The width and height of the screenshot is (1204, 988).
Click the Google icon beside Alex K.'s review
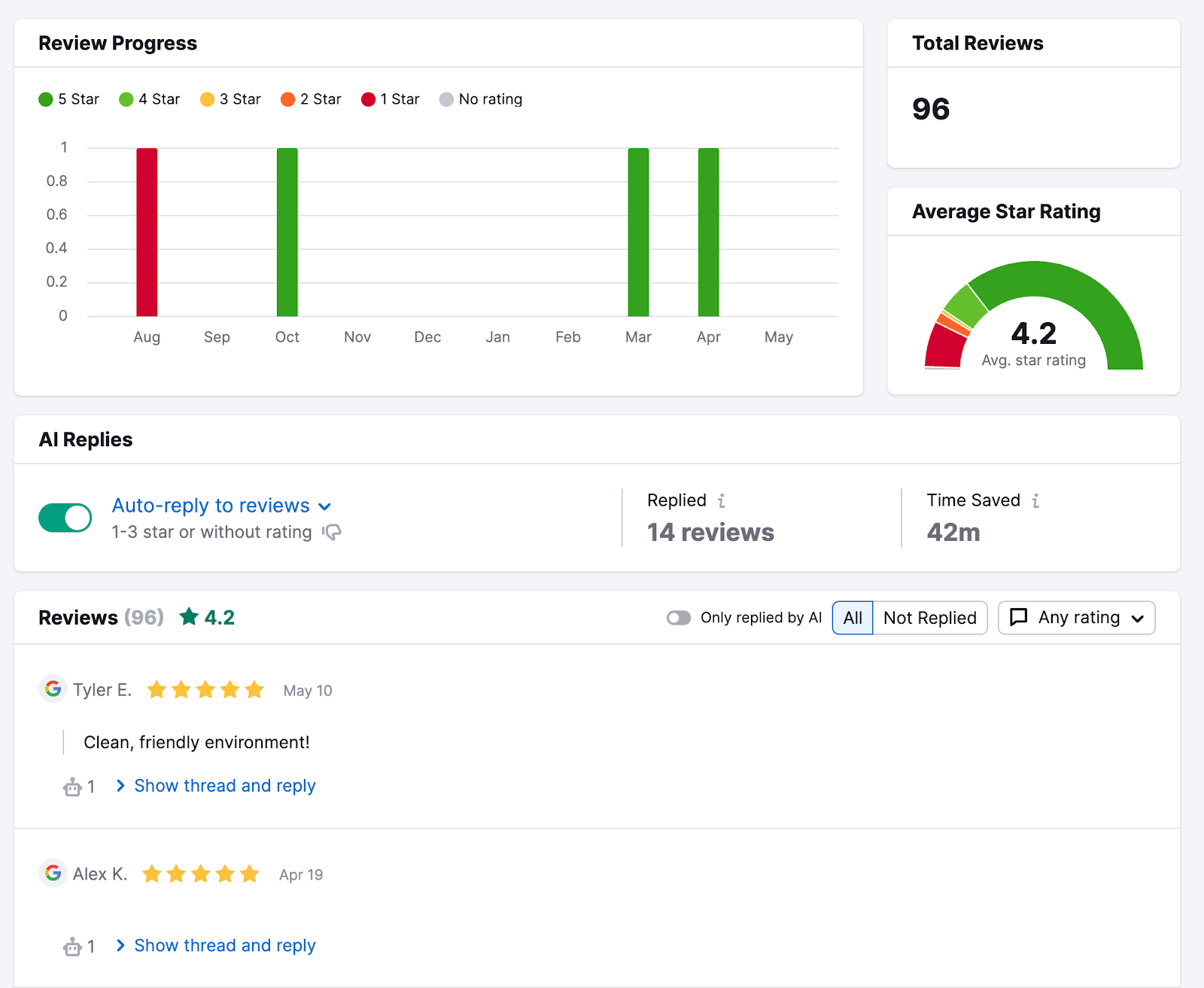(x=53, y=874)
